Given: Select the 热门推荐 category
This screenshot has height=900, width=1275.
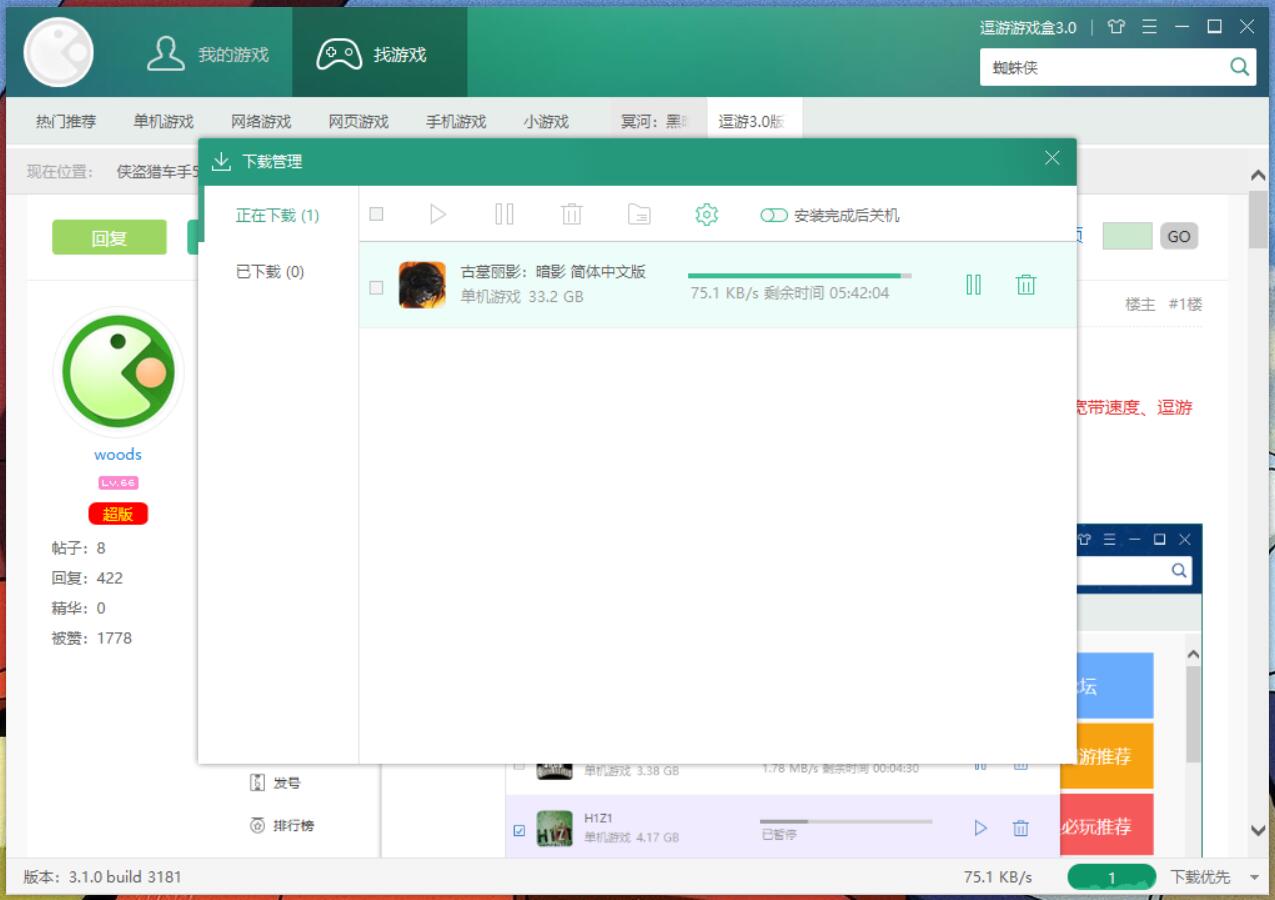Looking at the screenshot, I should coord(66,121).
